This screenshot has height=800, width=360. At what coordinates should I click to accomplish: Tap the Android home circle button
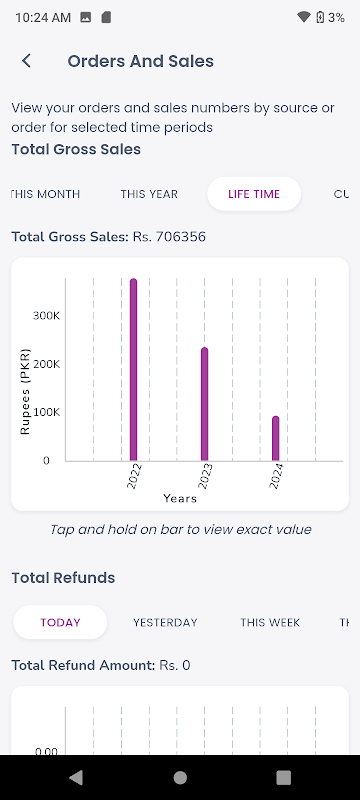(x=180, y=777)
